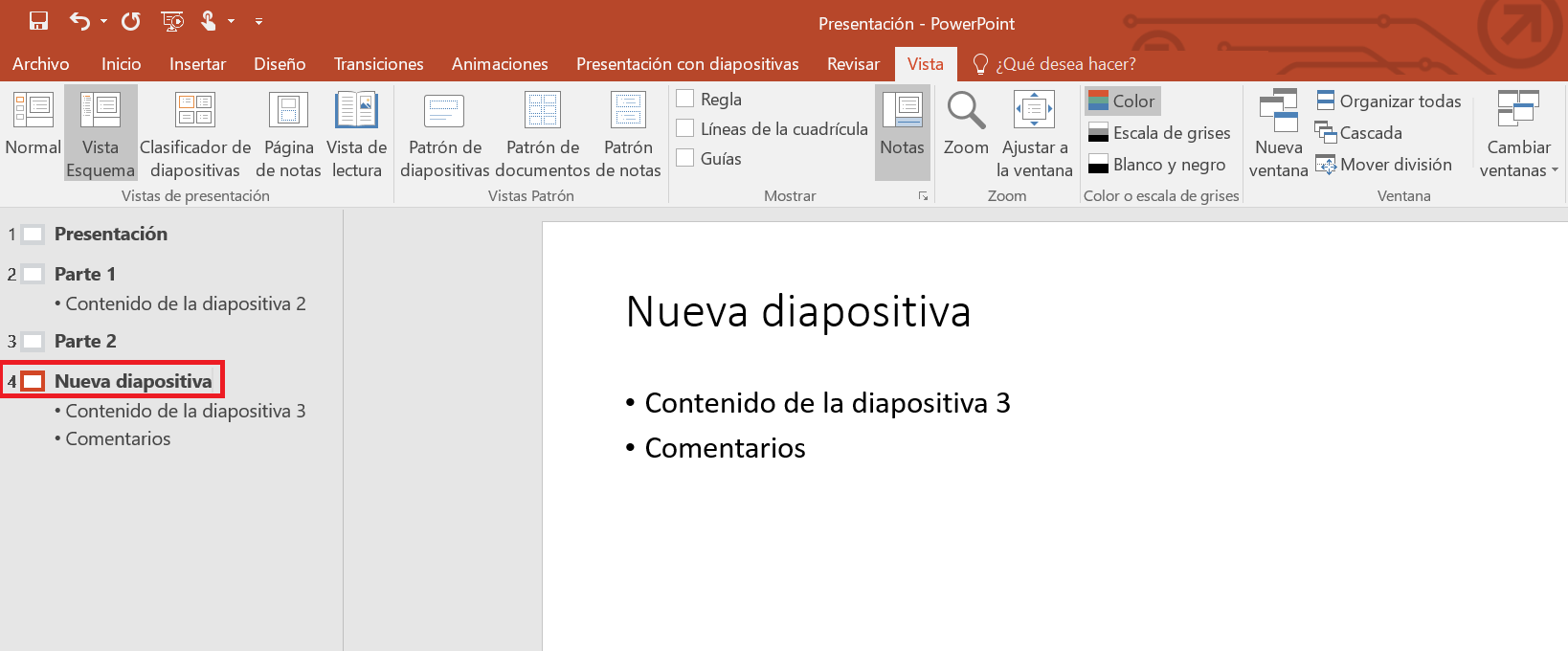Select slide 1 icon Presentación in outline

(33, 234)
